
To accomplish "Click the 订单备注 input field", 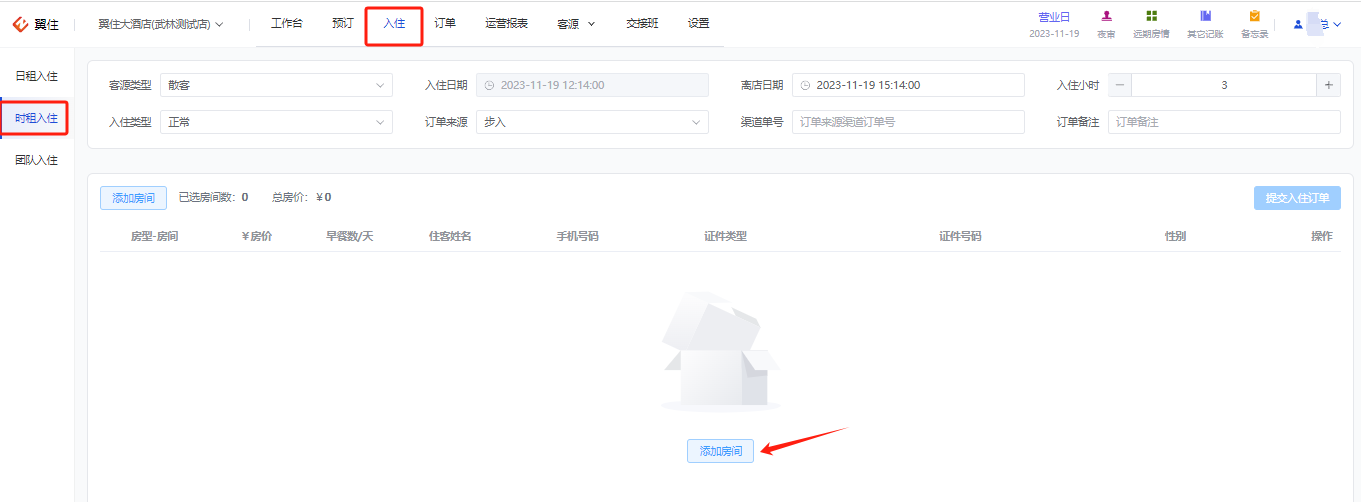I will tap(1224, 122).
